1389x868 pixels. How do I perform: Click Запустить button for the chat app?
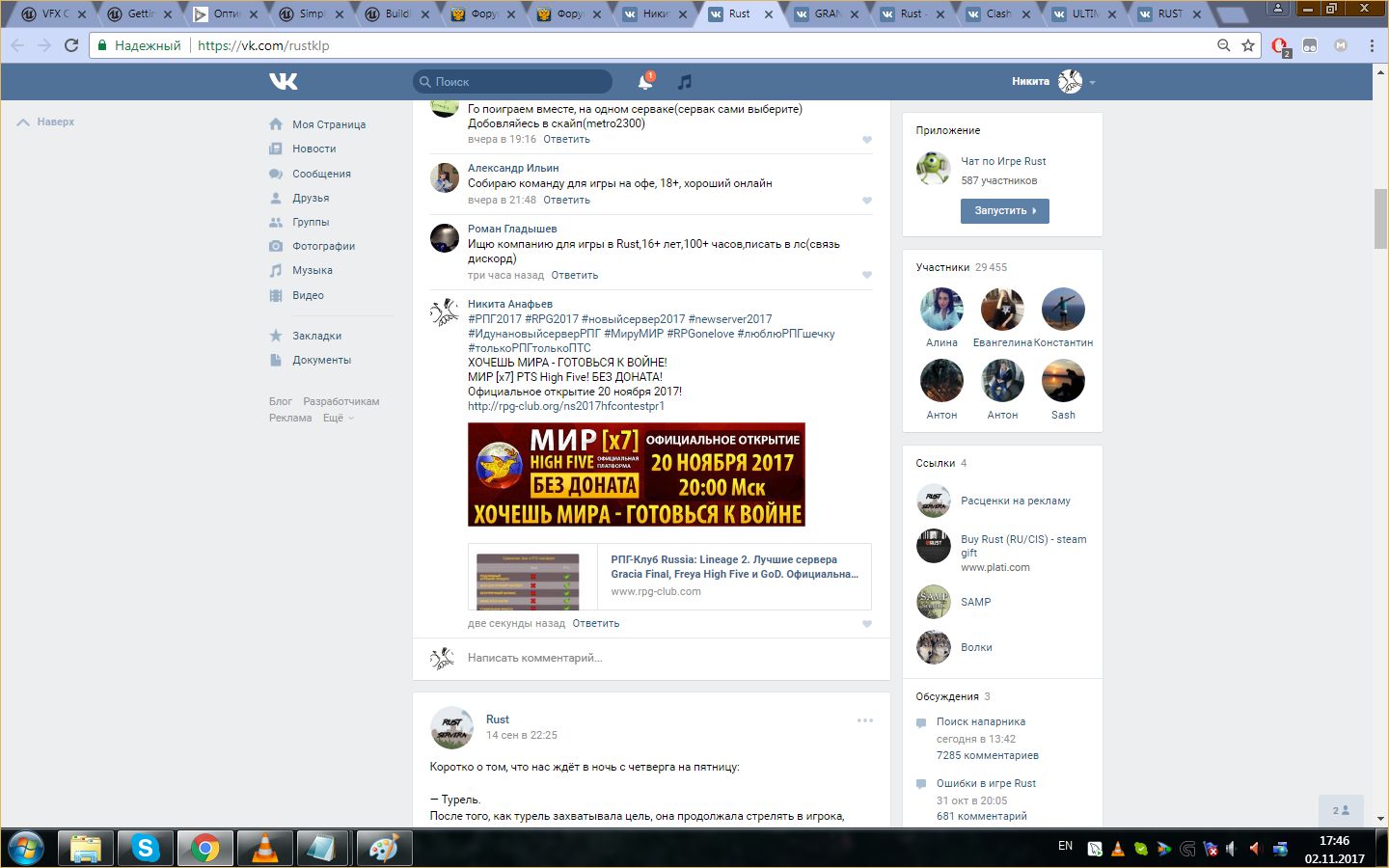(x=1004, y=210)
